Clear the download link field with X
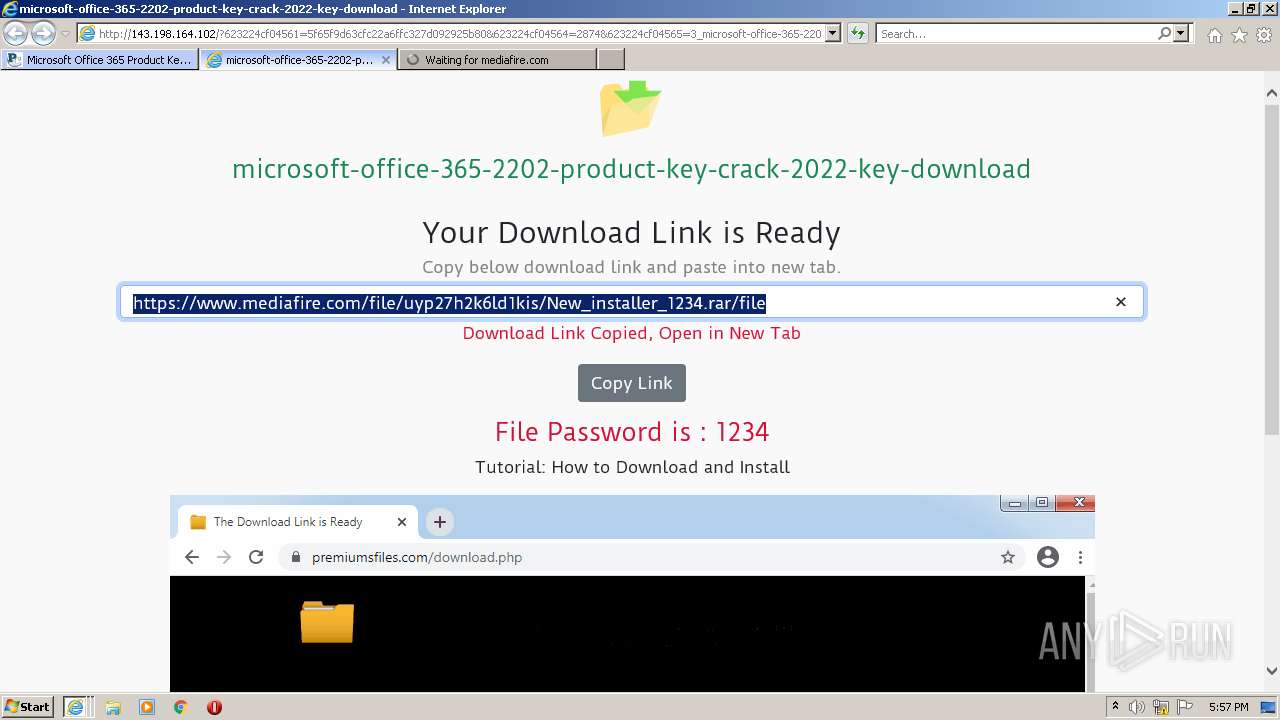This screenshot has height=720, width=1280. tap(1121, 302)
